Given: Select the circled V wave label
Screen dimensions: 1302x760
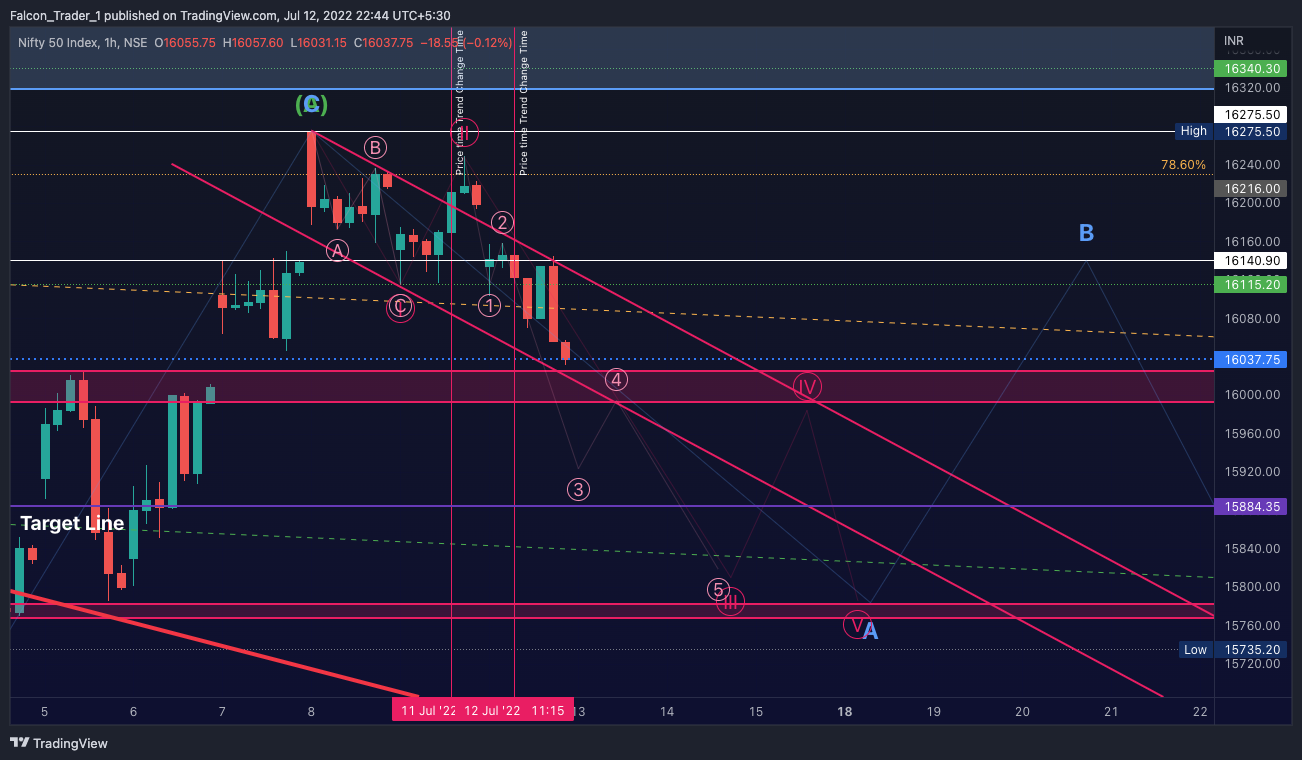Looking at the screenshot, I should click(x=857, y=624).
